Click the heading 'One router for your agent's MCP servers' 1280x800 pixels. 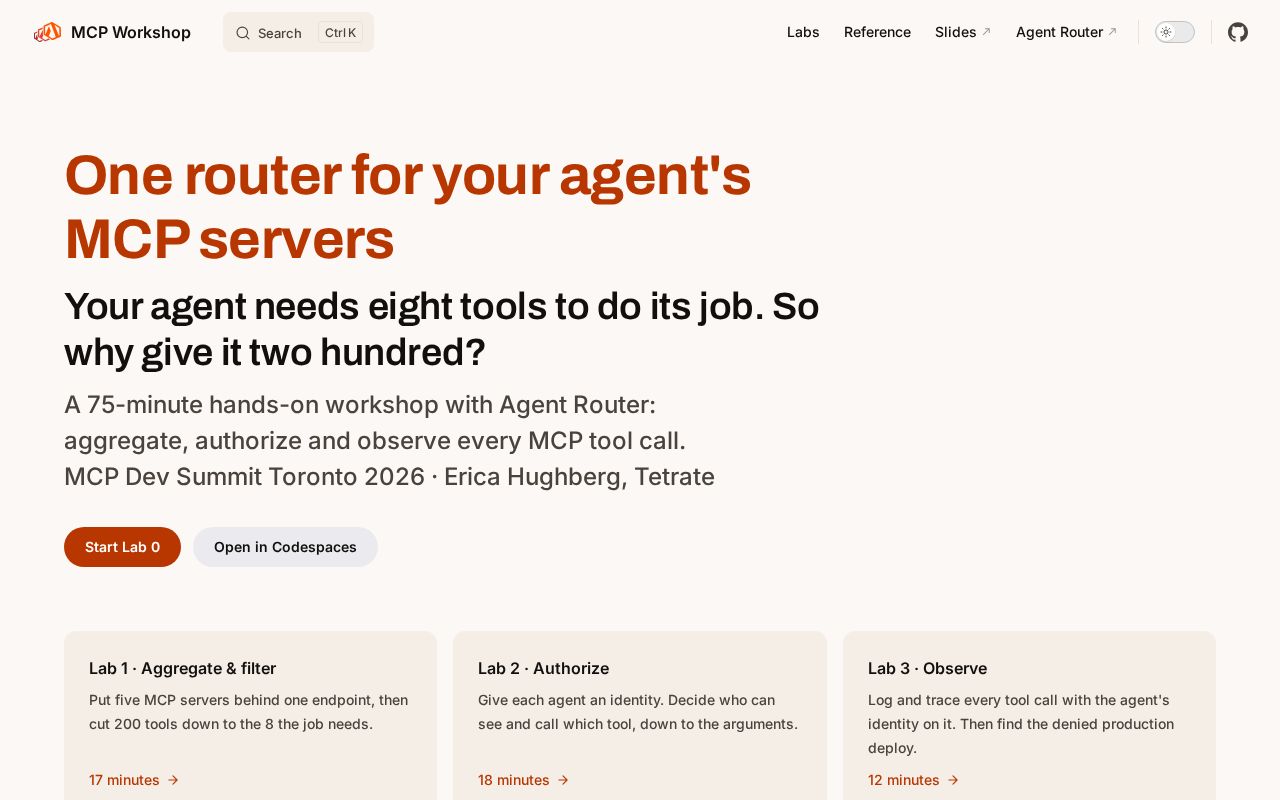pyautogui.click(x=407, y=207)
